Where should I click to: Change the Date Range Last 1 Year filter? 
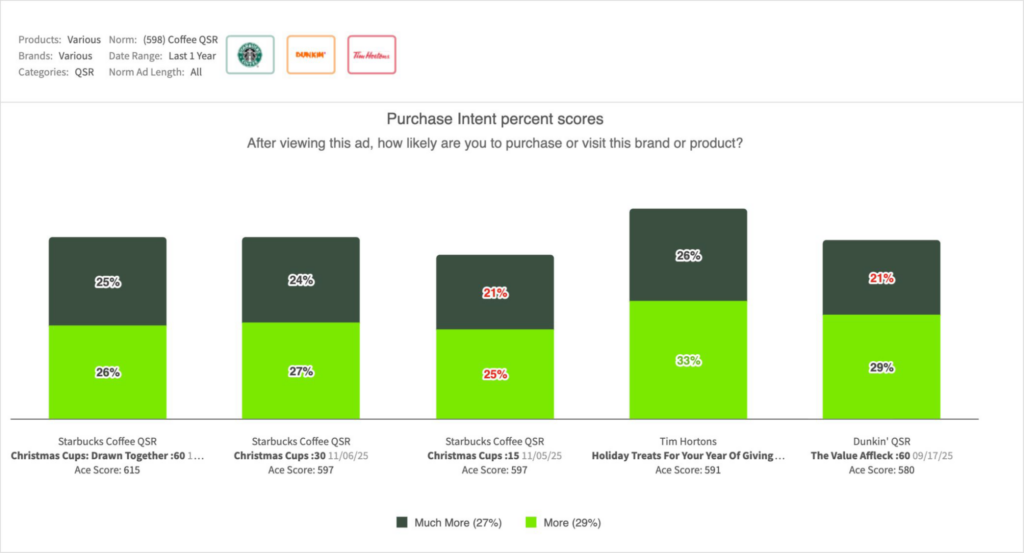pyautogui.click(x=192, y=56)
